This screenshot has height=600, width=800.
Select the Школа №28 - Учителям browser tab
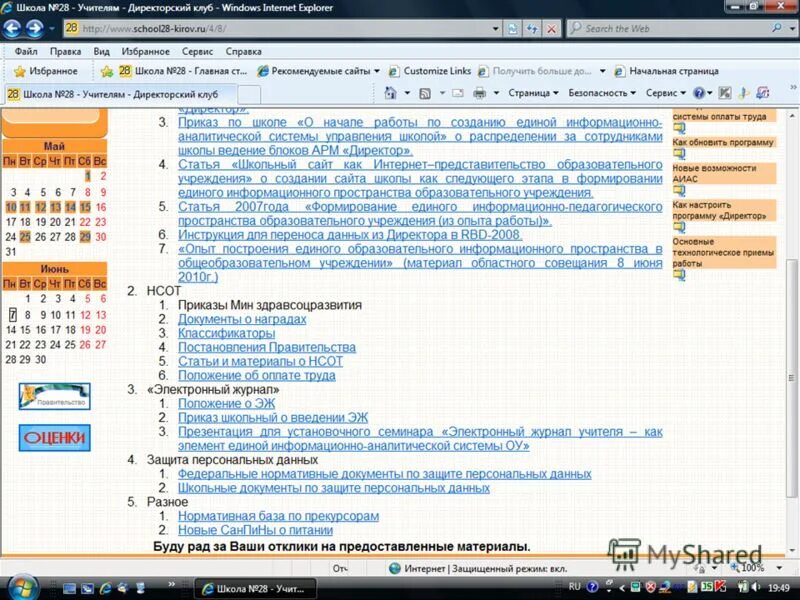[x=120, y=94]
